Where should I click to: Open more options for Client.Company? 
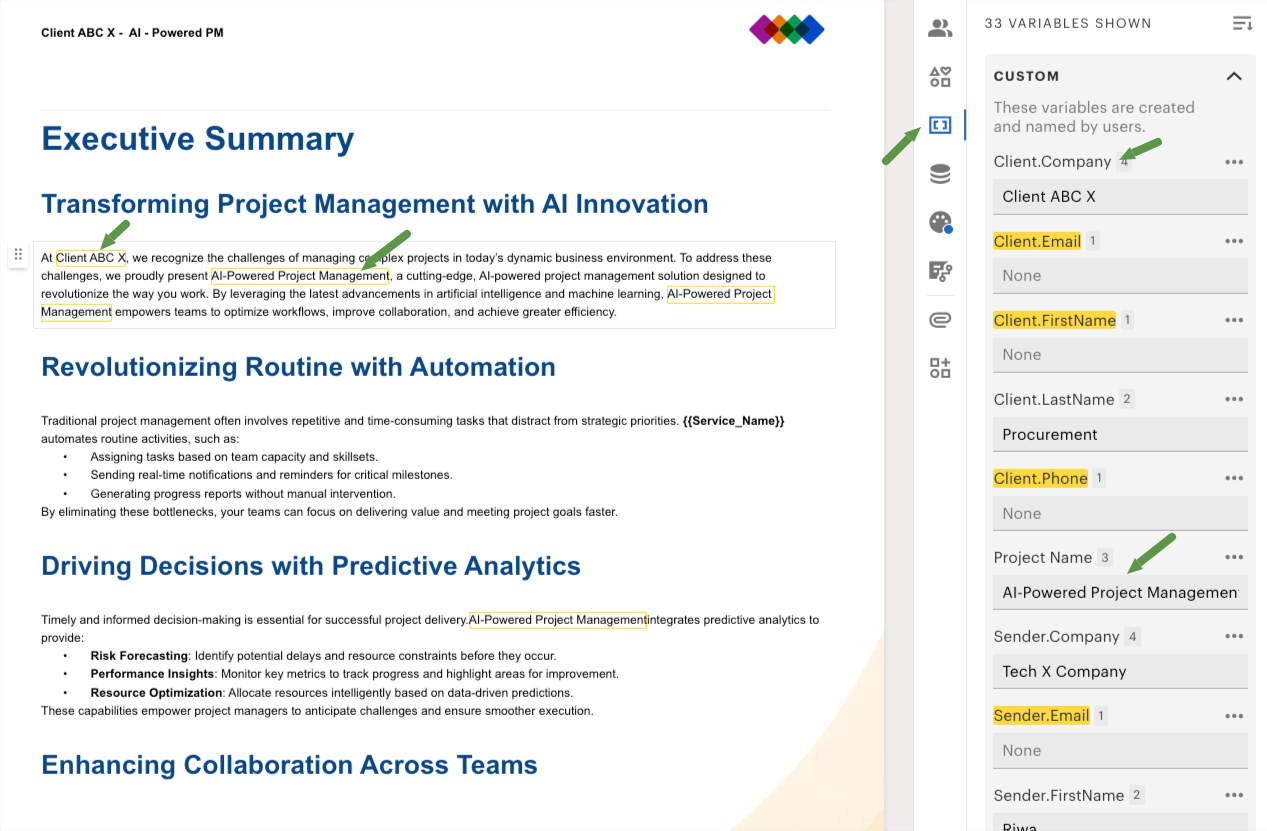point(1234,162)
